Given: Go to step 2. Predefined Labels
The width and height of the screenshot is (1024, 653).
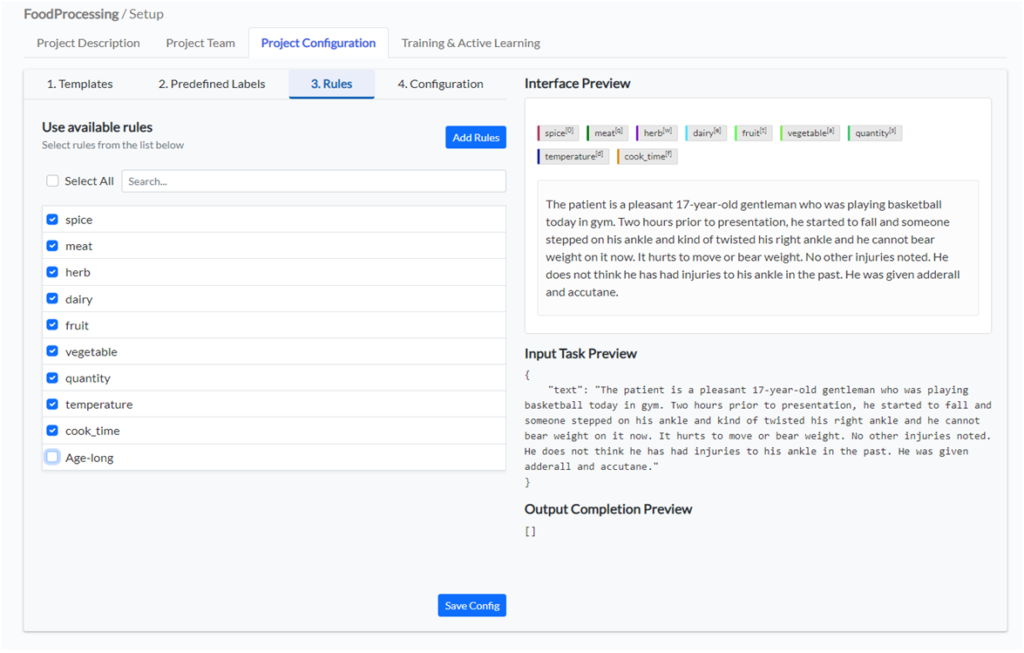Looking at the screenshot, I should point(212,84).
